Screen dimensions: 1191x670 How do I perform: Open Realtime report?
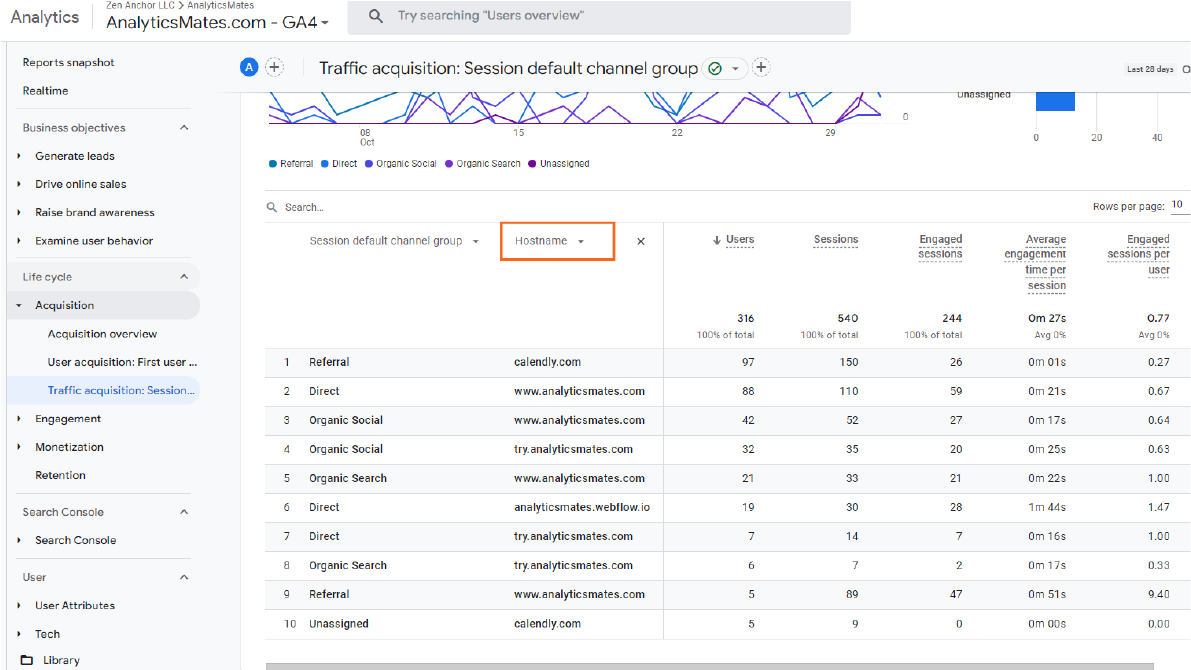[46, 90]
